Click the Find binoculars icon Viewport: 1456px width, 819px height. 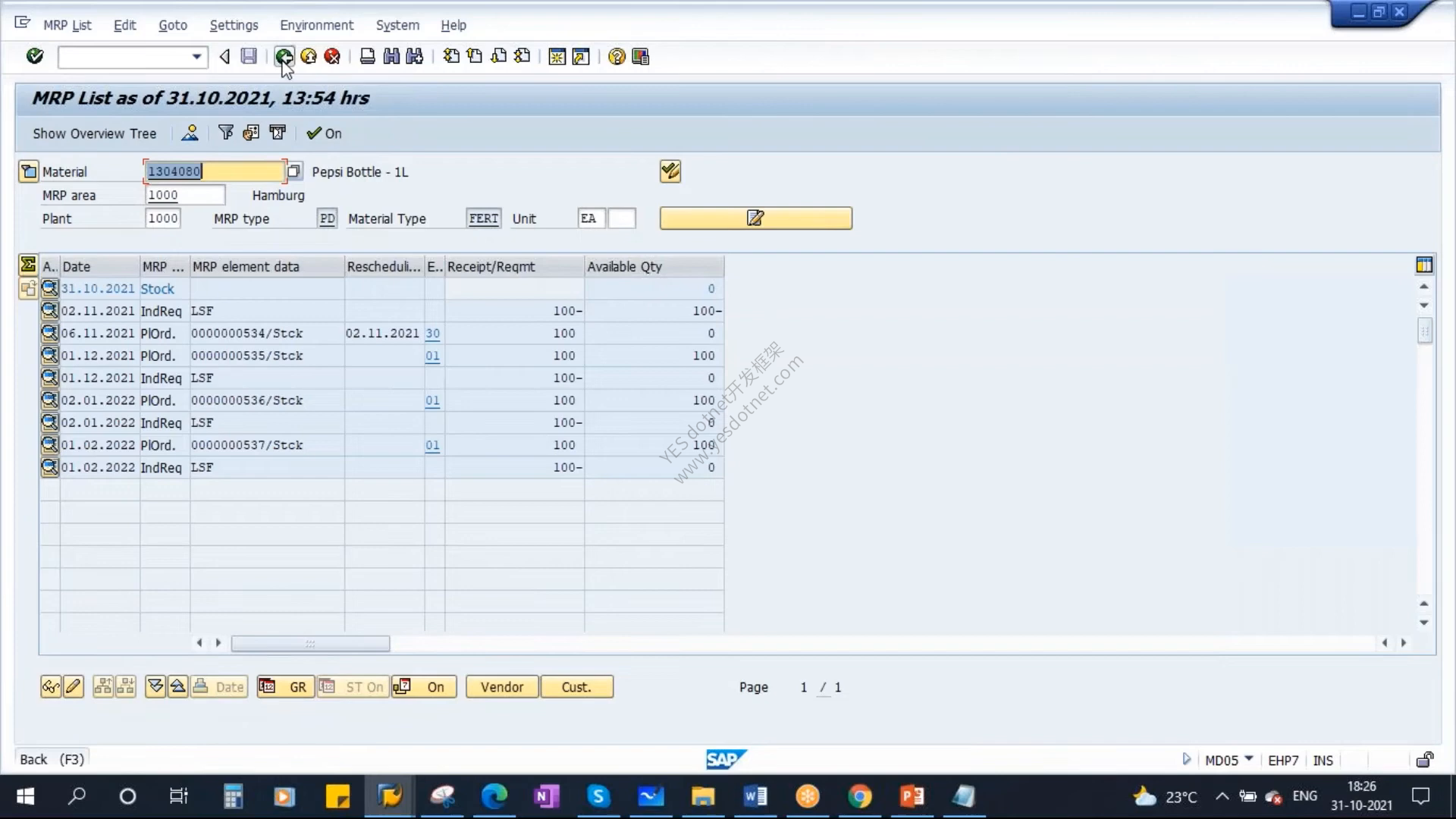(x=391, y=56)
